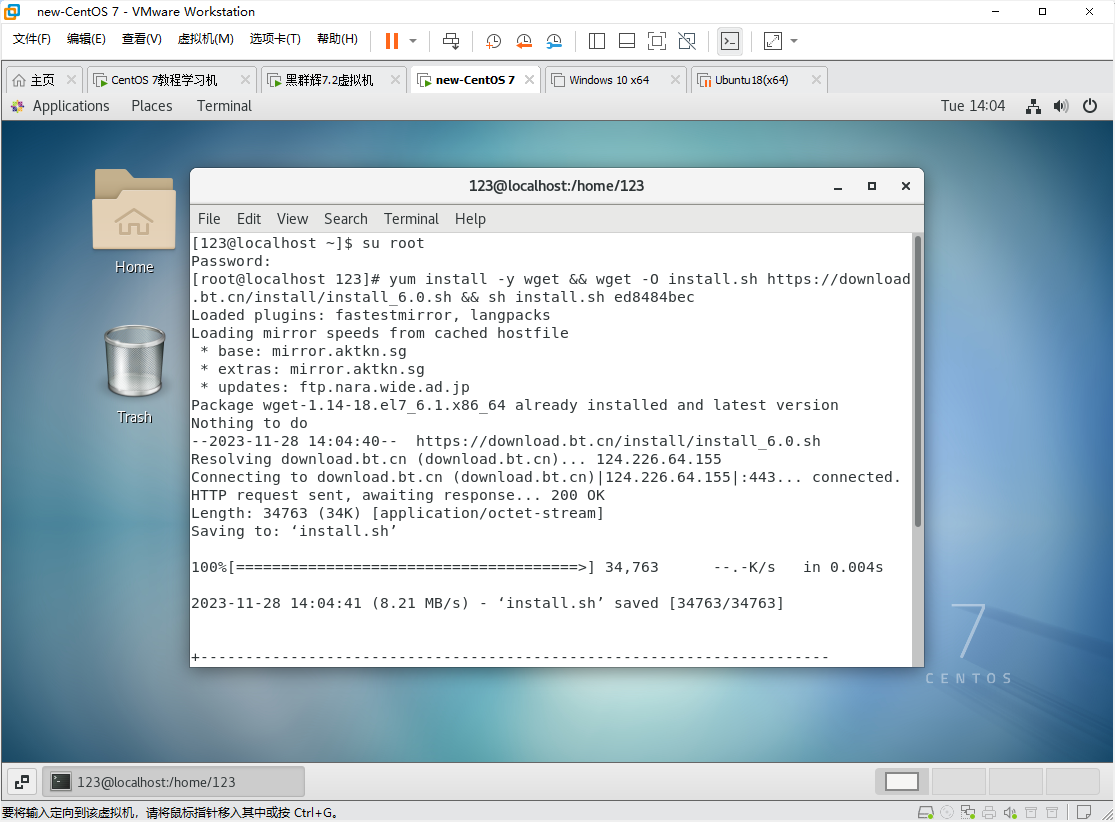This screenshot has width=1115, height=822.
Task: Click the printer status icon
Action: (988, 812)
